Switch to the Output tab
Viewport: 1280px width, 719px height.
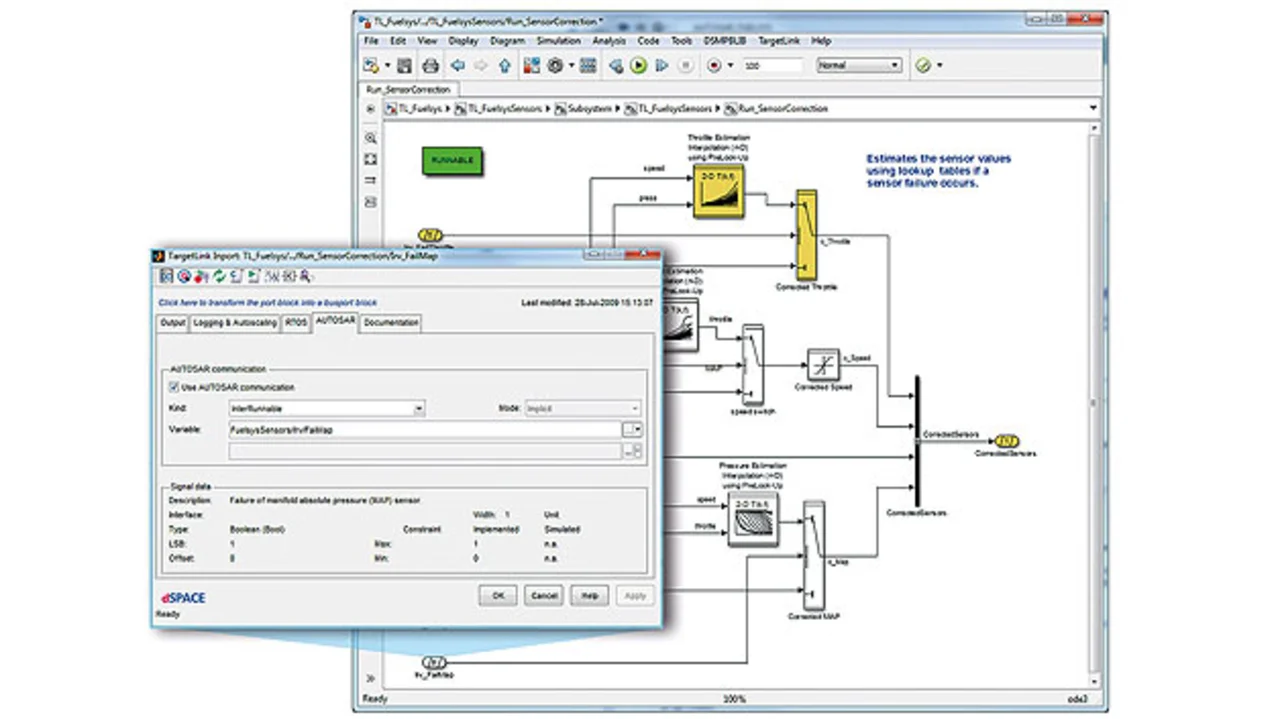coord(173,323)
